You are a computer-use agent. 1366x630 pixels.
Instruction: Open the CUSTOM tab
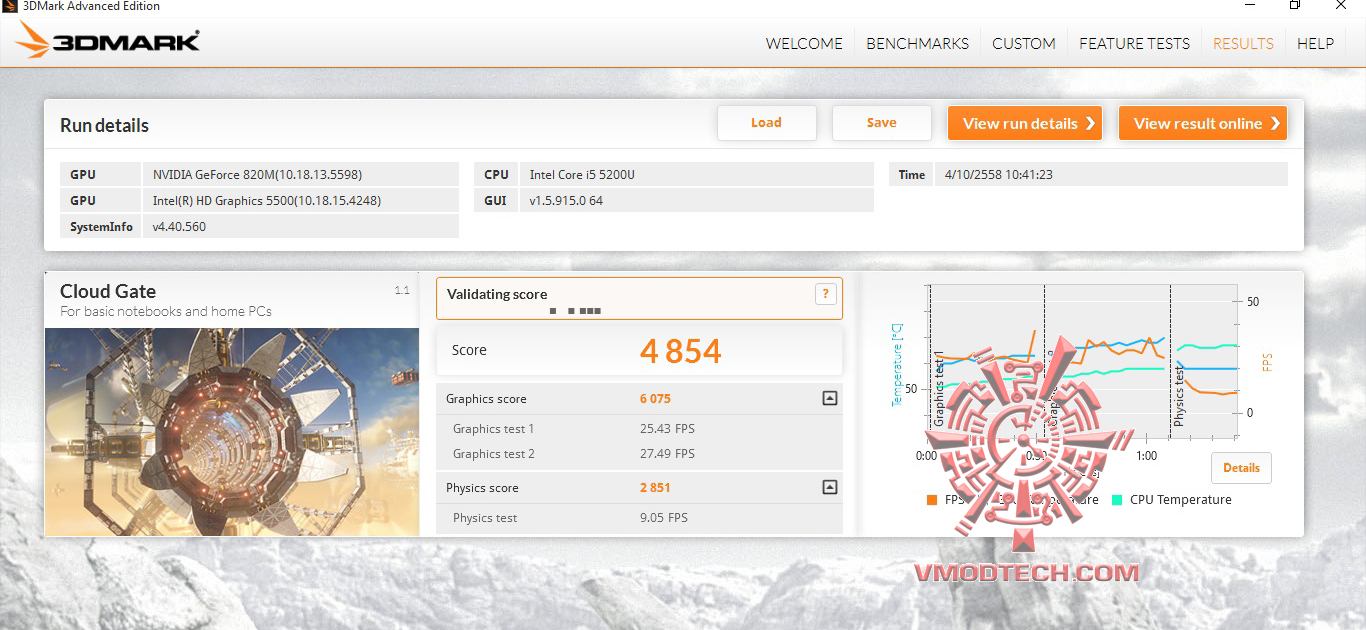pos(1023,44)
